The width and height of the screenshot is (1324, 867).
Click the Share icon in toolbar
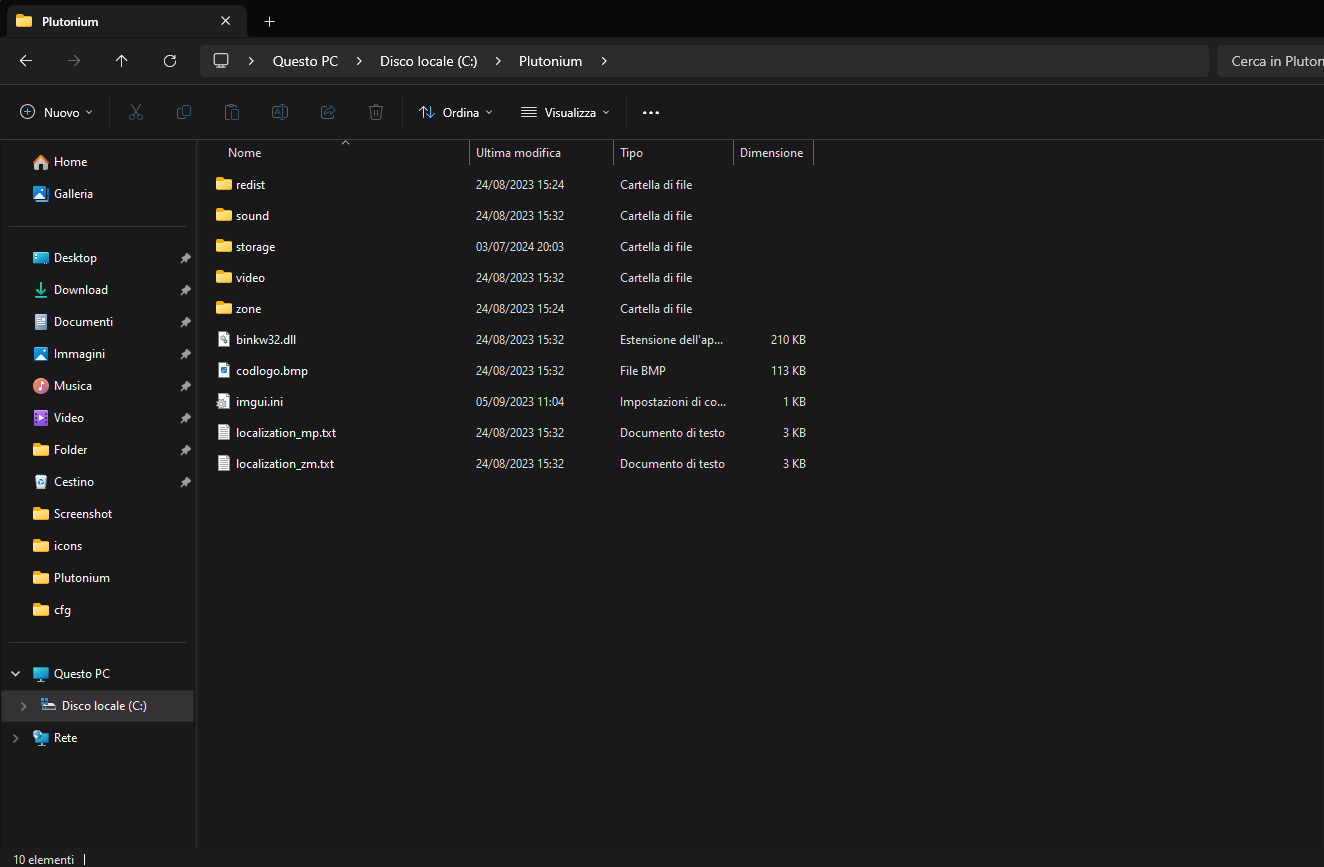click(328, 112)
